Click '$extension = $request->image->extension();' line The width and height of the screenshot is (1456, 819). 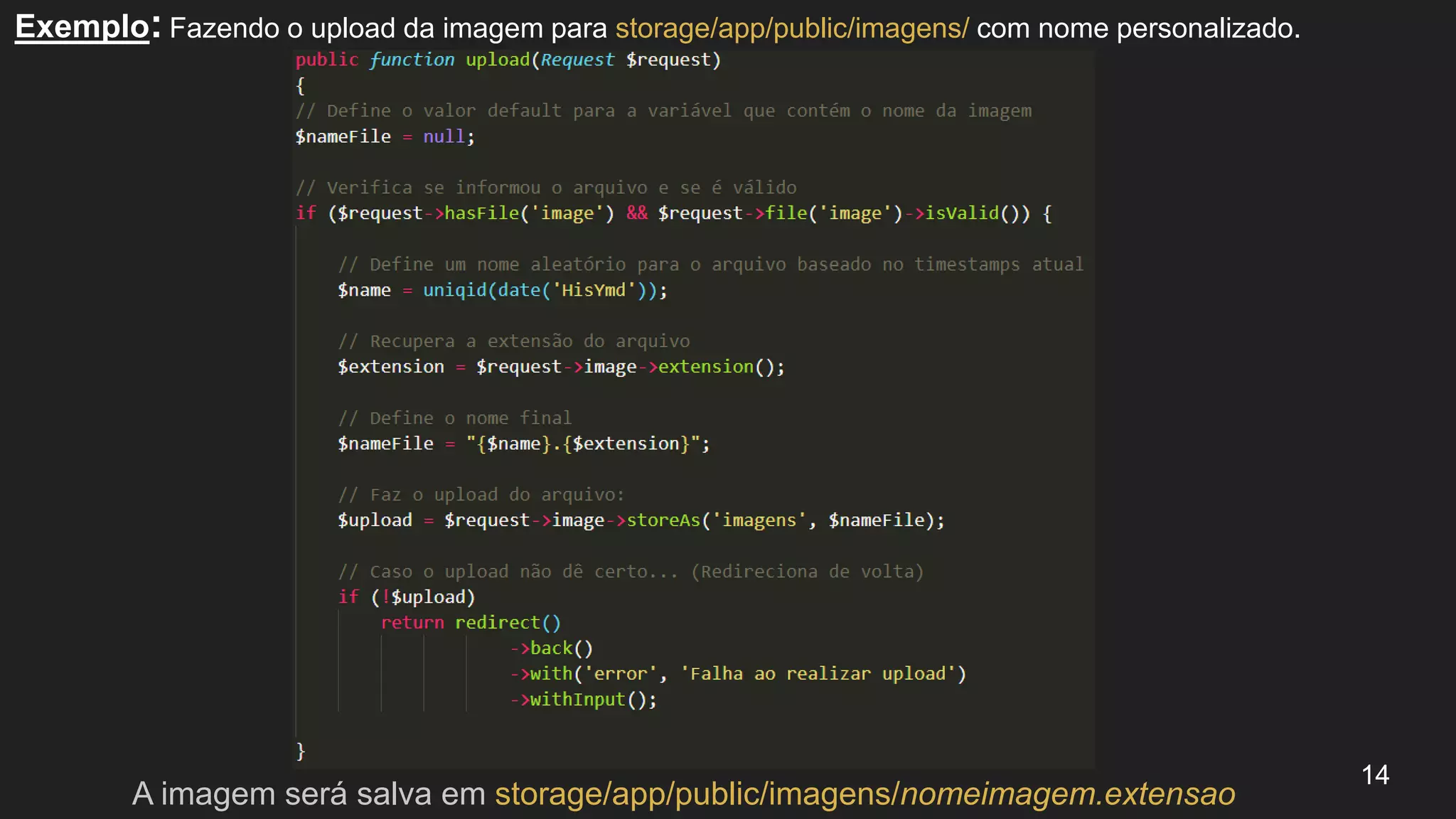point(562,367)
